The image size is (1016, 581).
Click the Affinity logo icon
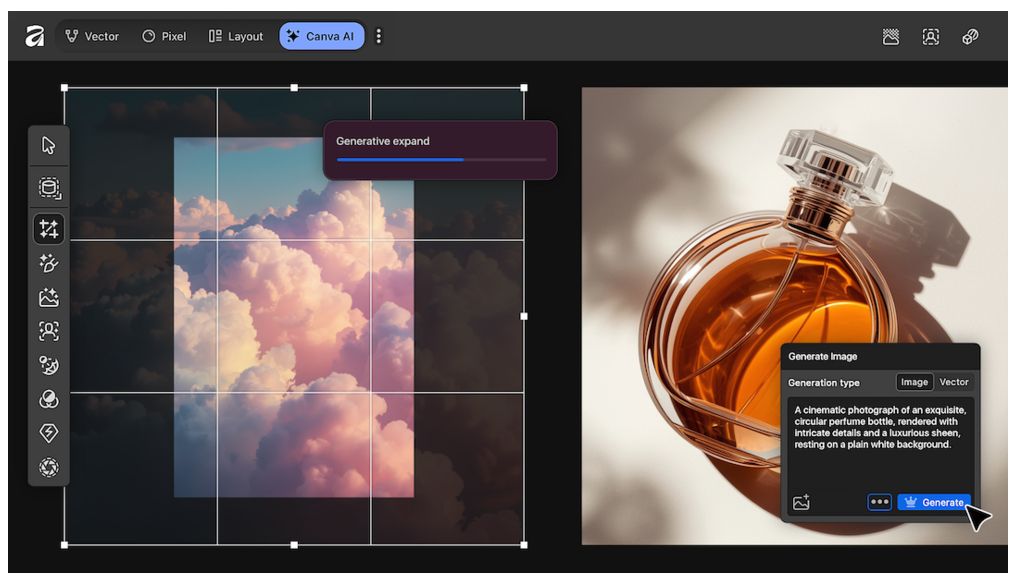[x=35, y=36]
